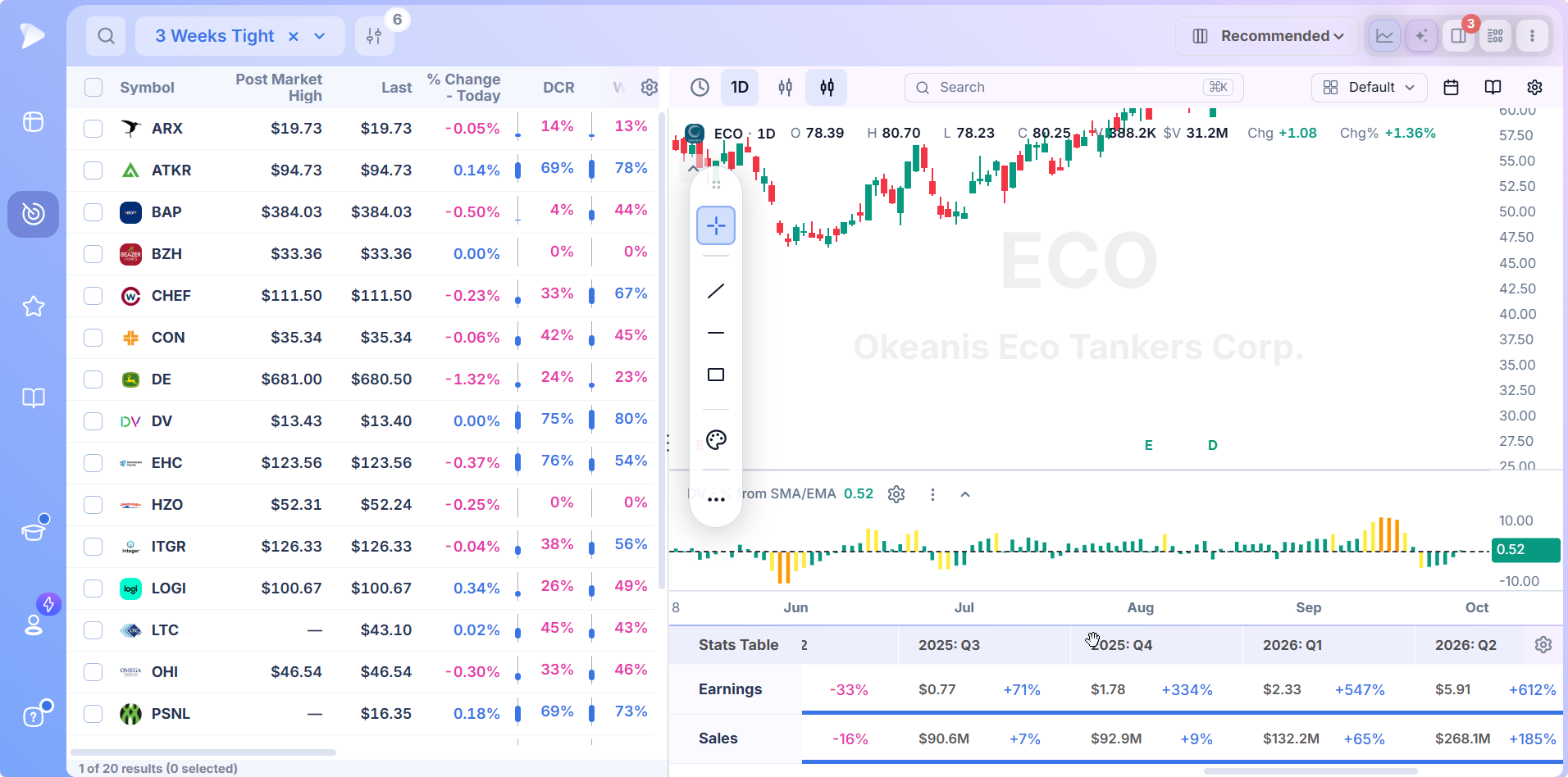The image size is (1568, 777).
Task: Select the horizontal line drawing tool
Action: pos(716,333)
